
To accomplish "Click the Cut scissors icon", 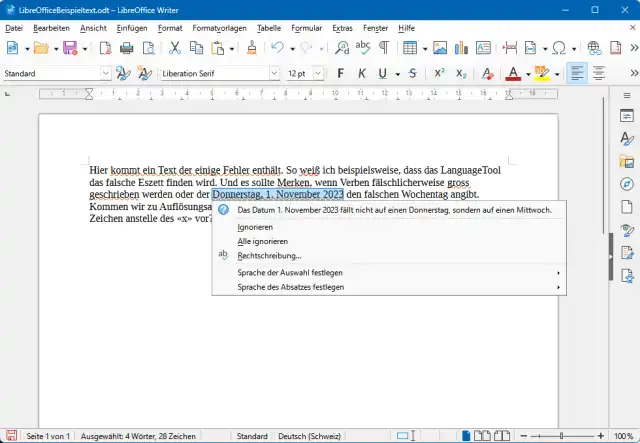I will pos(175,48).
